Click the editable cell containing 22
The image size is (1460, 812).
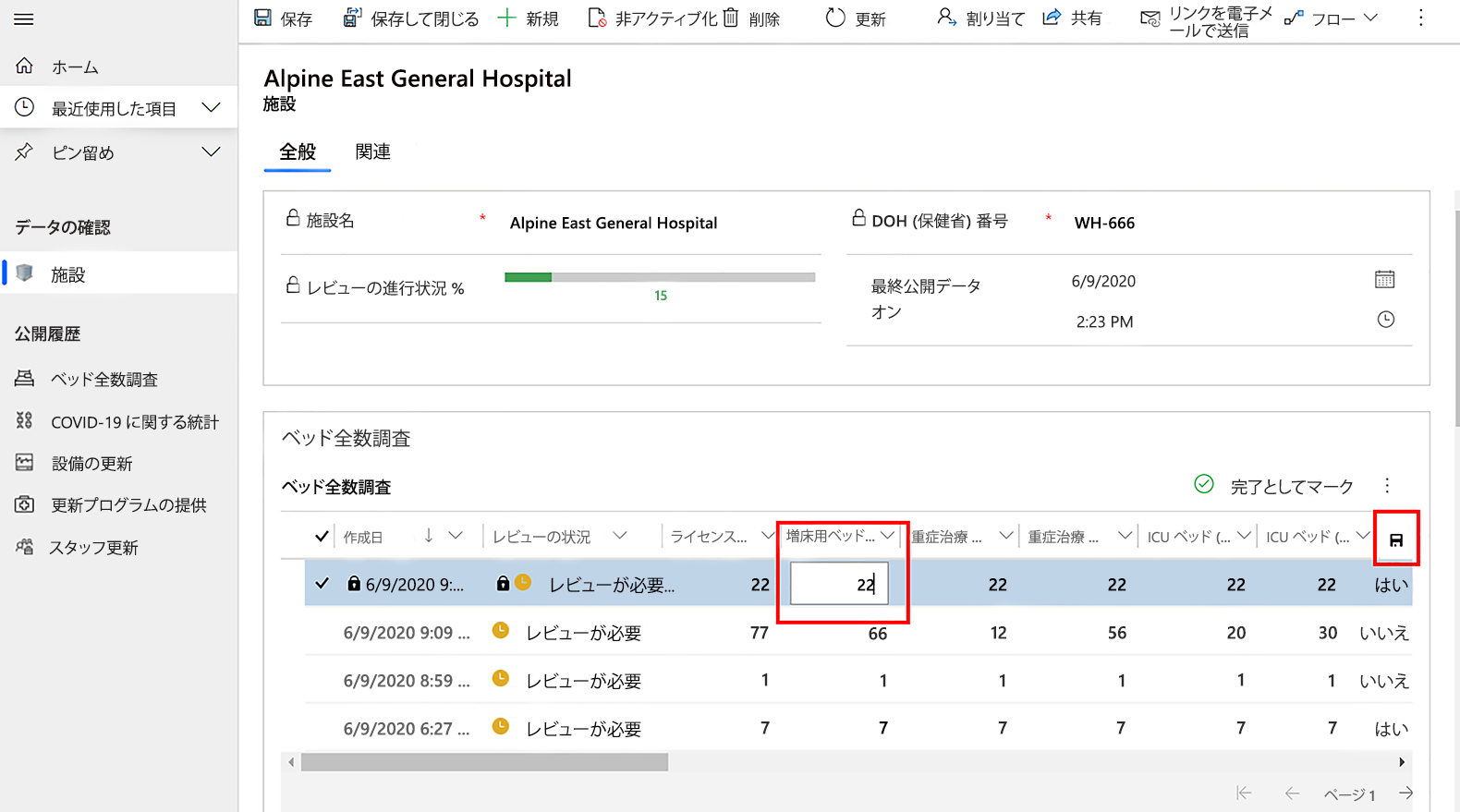(839, 584)
